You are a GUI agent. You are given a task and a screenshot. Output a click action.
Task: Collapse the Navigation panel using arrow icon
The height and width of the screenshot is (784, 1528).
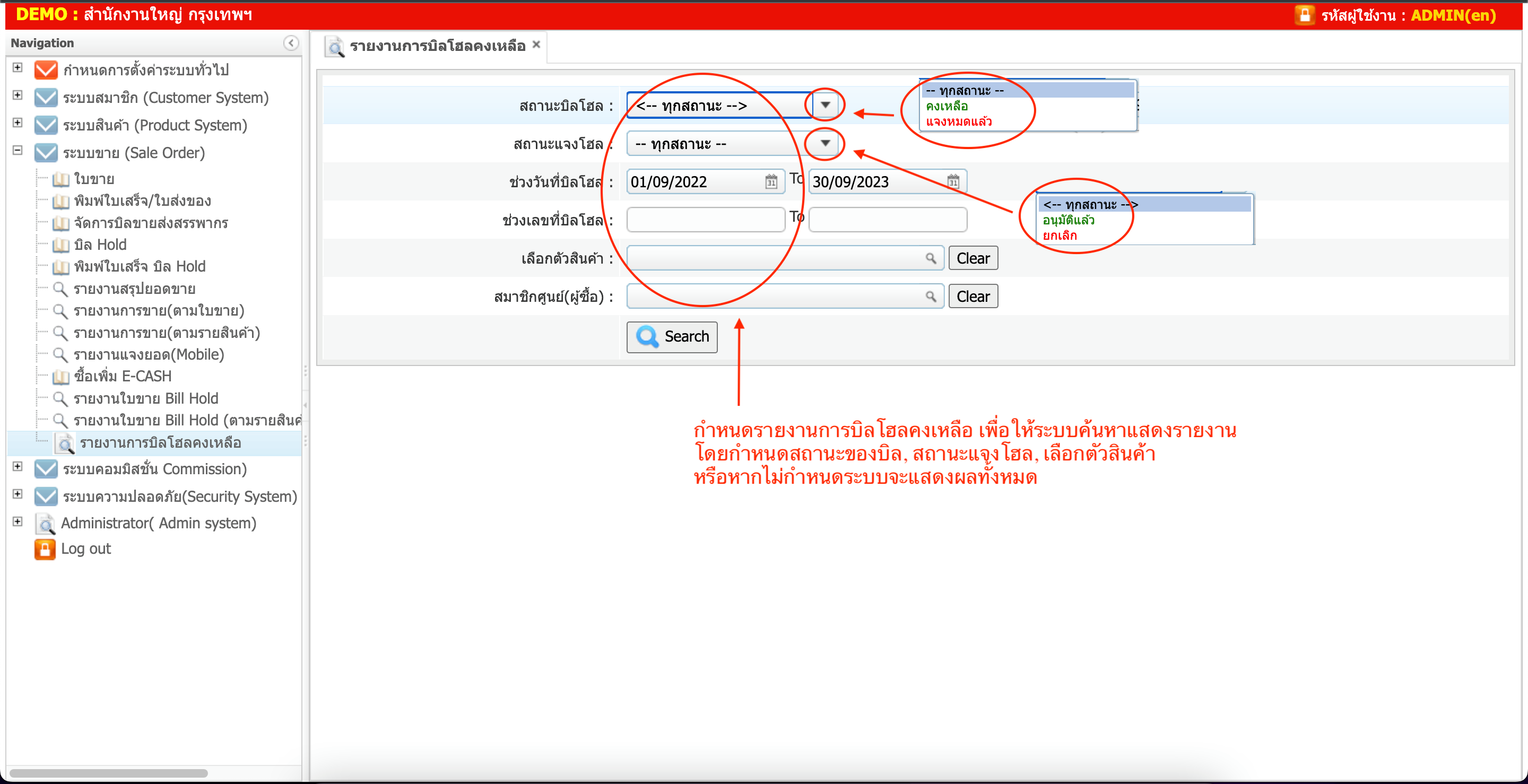click(x=291, y=42)
